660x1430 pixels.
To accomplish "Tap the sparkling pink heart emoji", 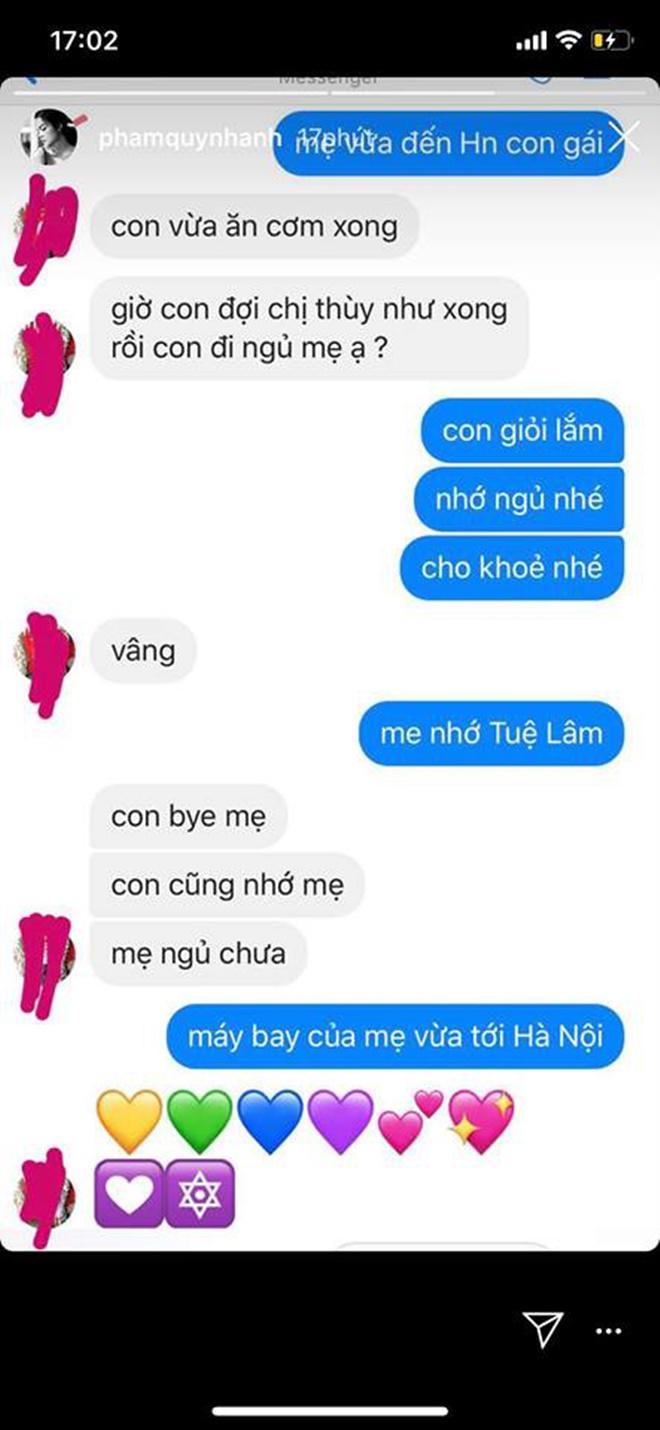I will pyautogui.click(x=482, y=1121).
